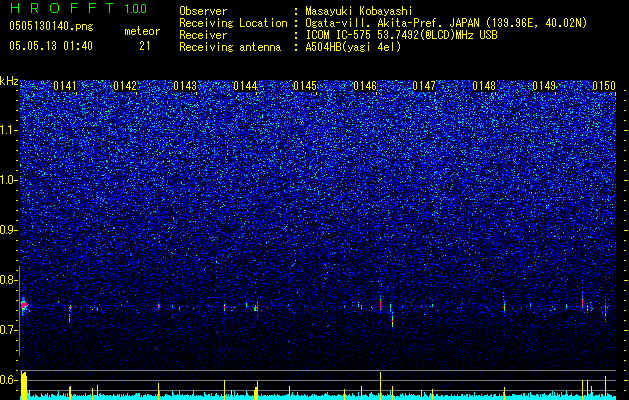
Task: Click the 0148 time marker
Action: click(484, 86)
